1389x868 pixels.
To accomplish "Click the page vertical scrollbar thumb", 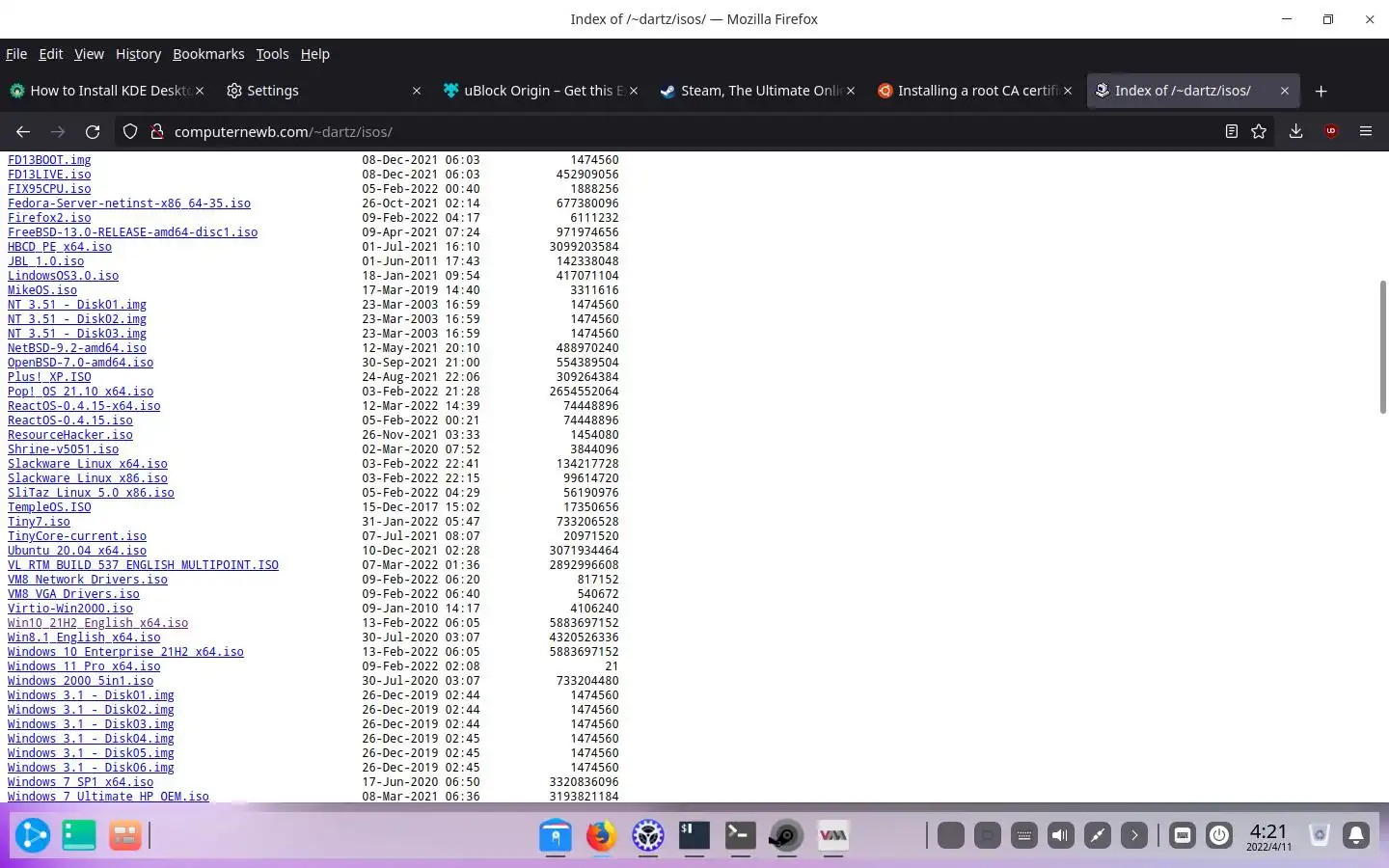I will click(x=1382, y=347).
